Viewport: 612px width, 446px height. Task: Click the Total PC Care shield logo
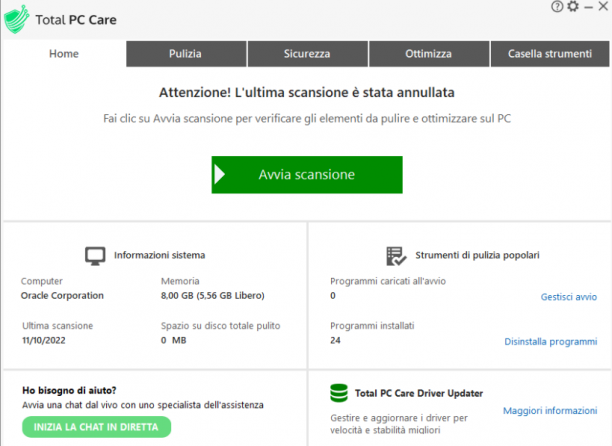click(17, 20)
